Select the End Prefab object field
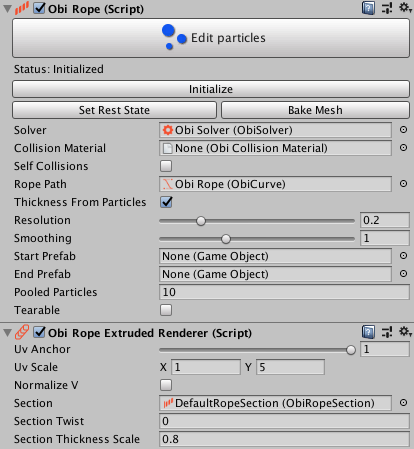 click(x=275, y=274)
